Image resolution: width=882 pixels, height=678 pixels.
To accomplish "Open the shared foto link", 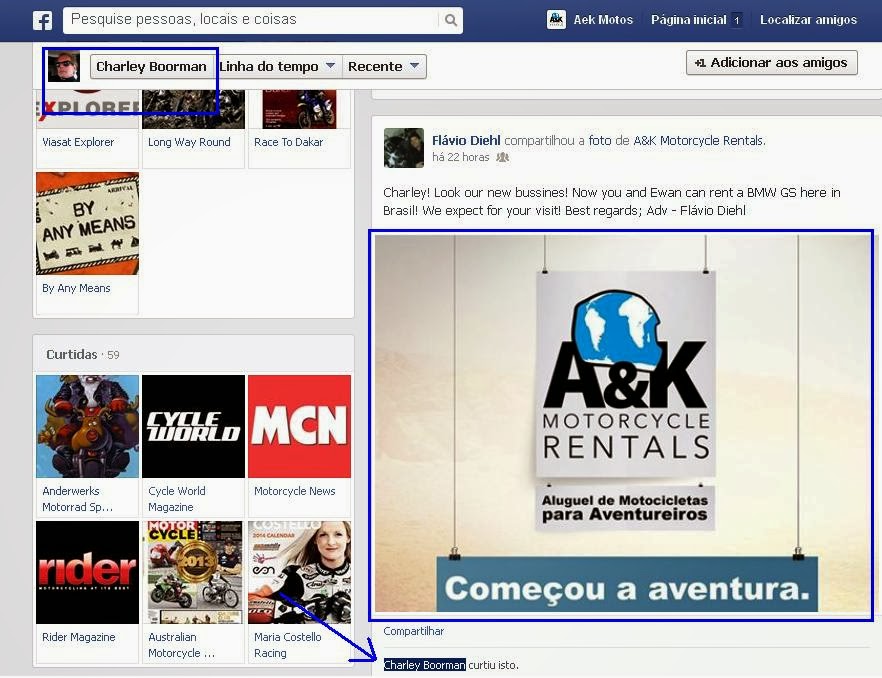I will click(x=600, y=141).
